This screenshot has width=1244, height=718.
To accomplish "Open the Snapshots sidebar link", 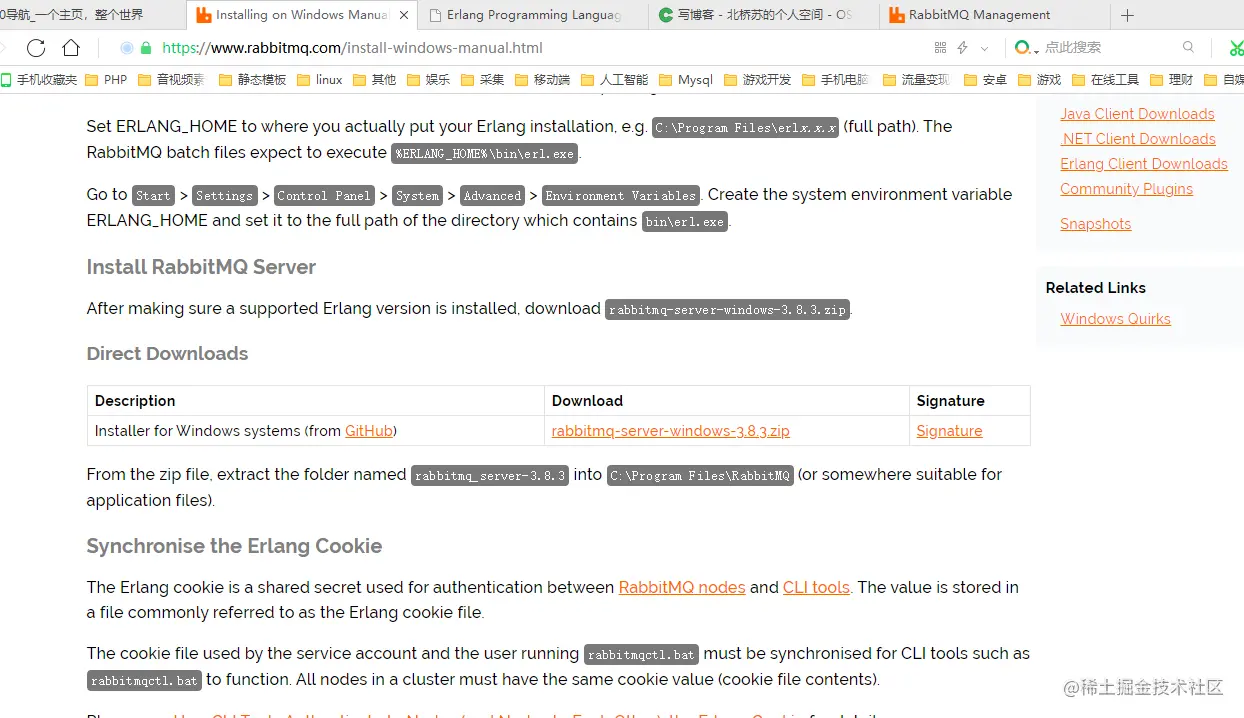I will coord(1095,224).
